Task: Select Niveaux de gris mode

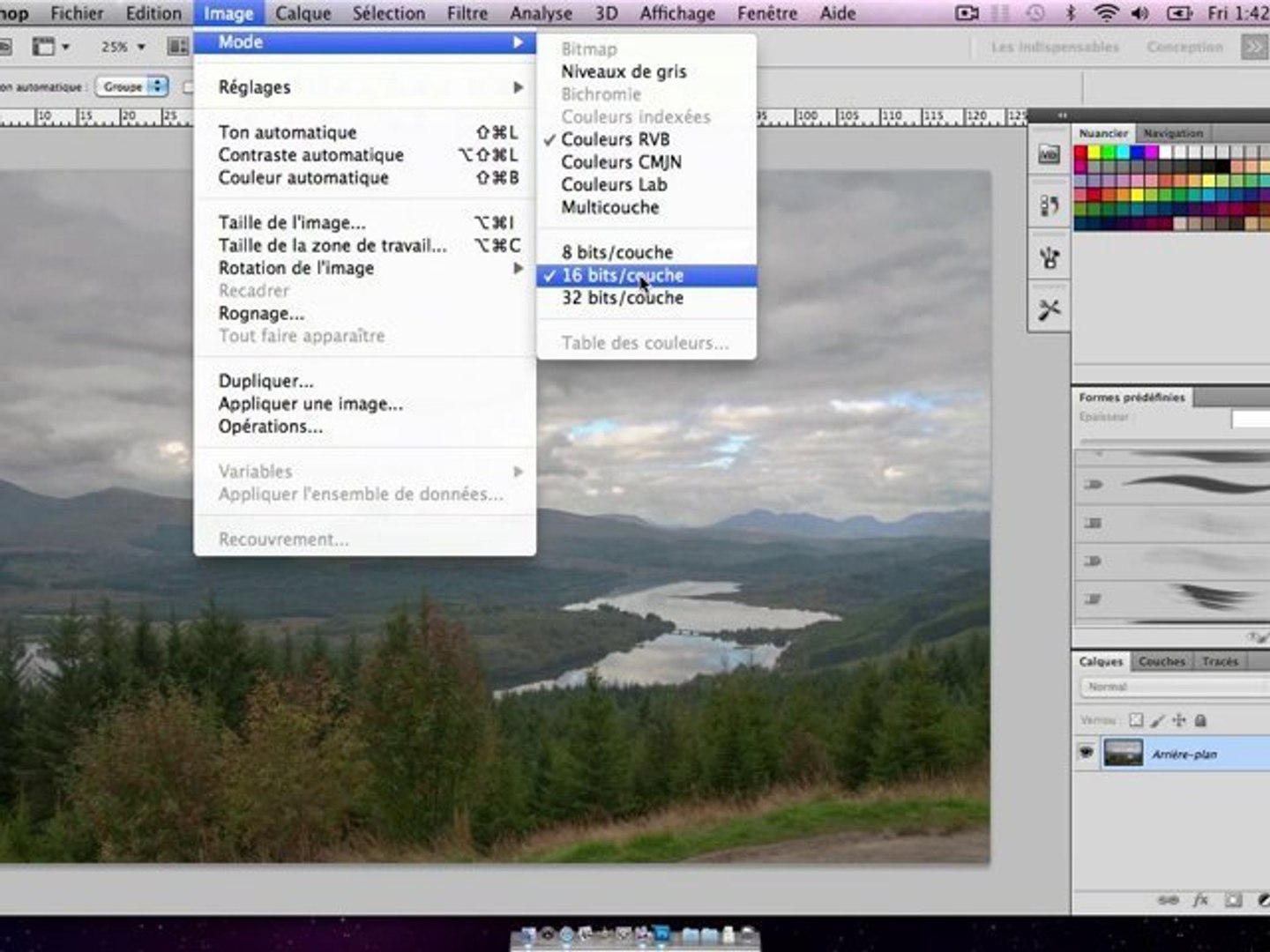Action: [646, 72]
